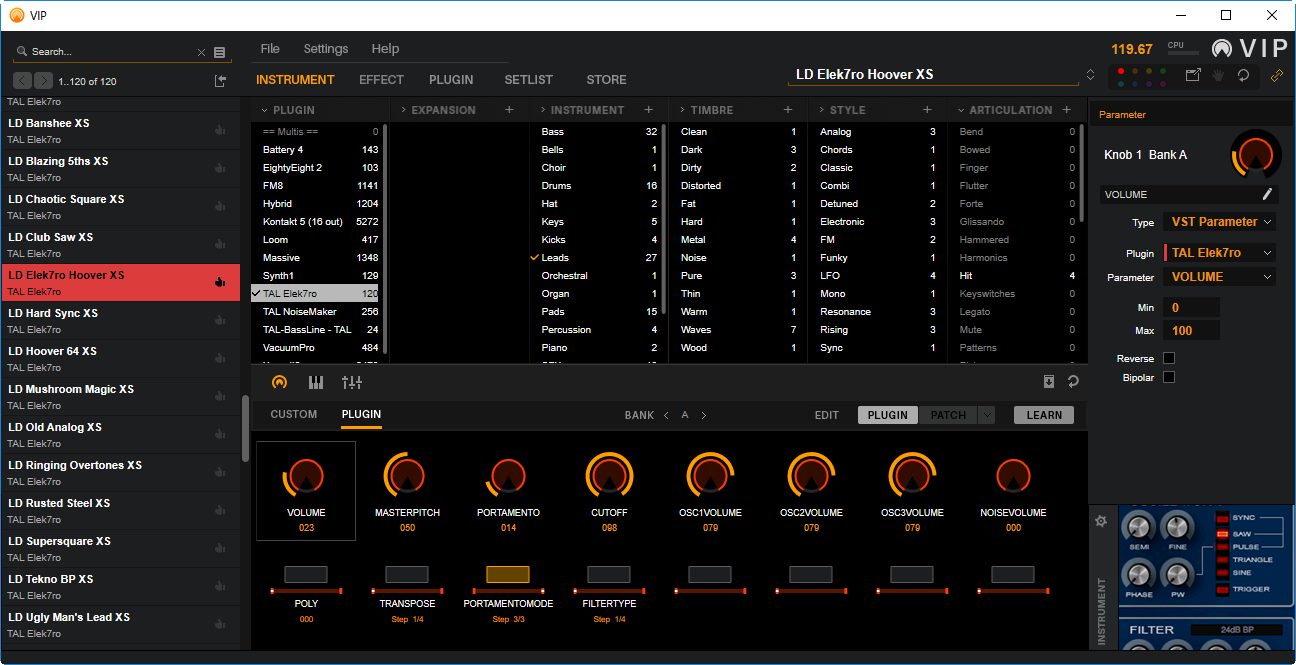The width and height of the screenshot is (1296, 665).
Task: Click the pencil icon beside VOLUME name
Action: click(1267, 194)
